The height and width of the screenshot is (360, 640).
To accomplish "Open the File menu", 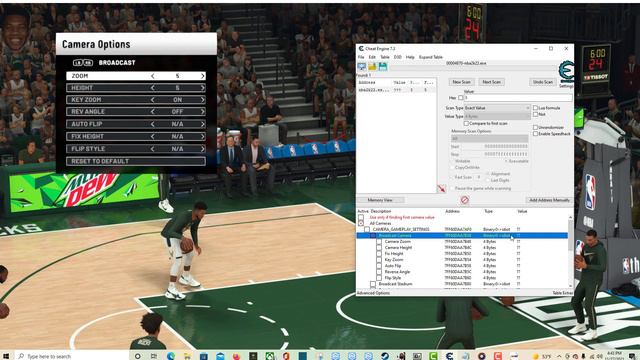I will [x=361, y=57].
